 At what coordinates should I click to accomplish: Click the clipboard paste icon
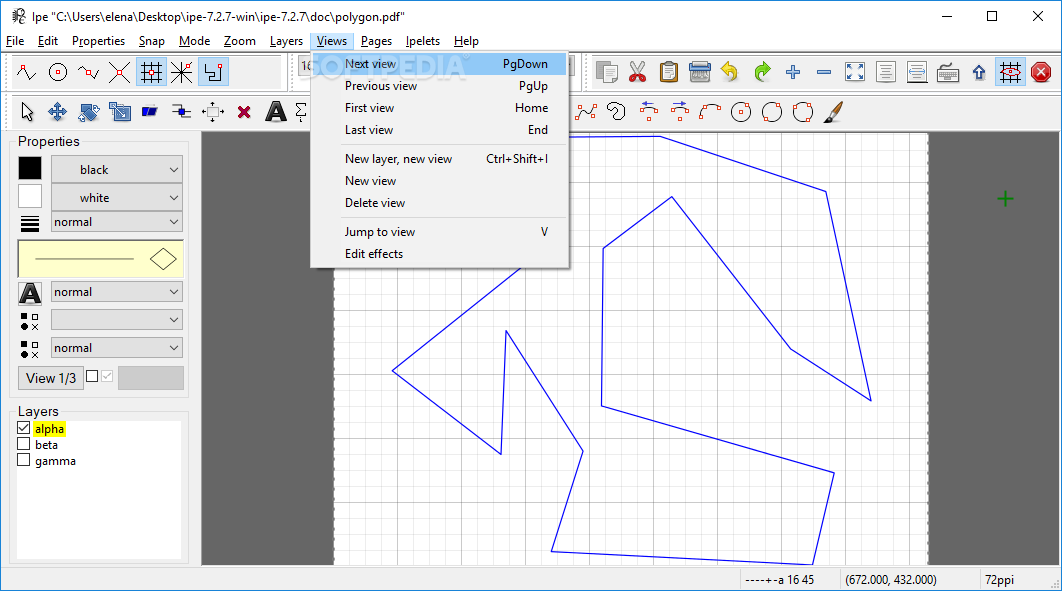(x=668, y=72)
